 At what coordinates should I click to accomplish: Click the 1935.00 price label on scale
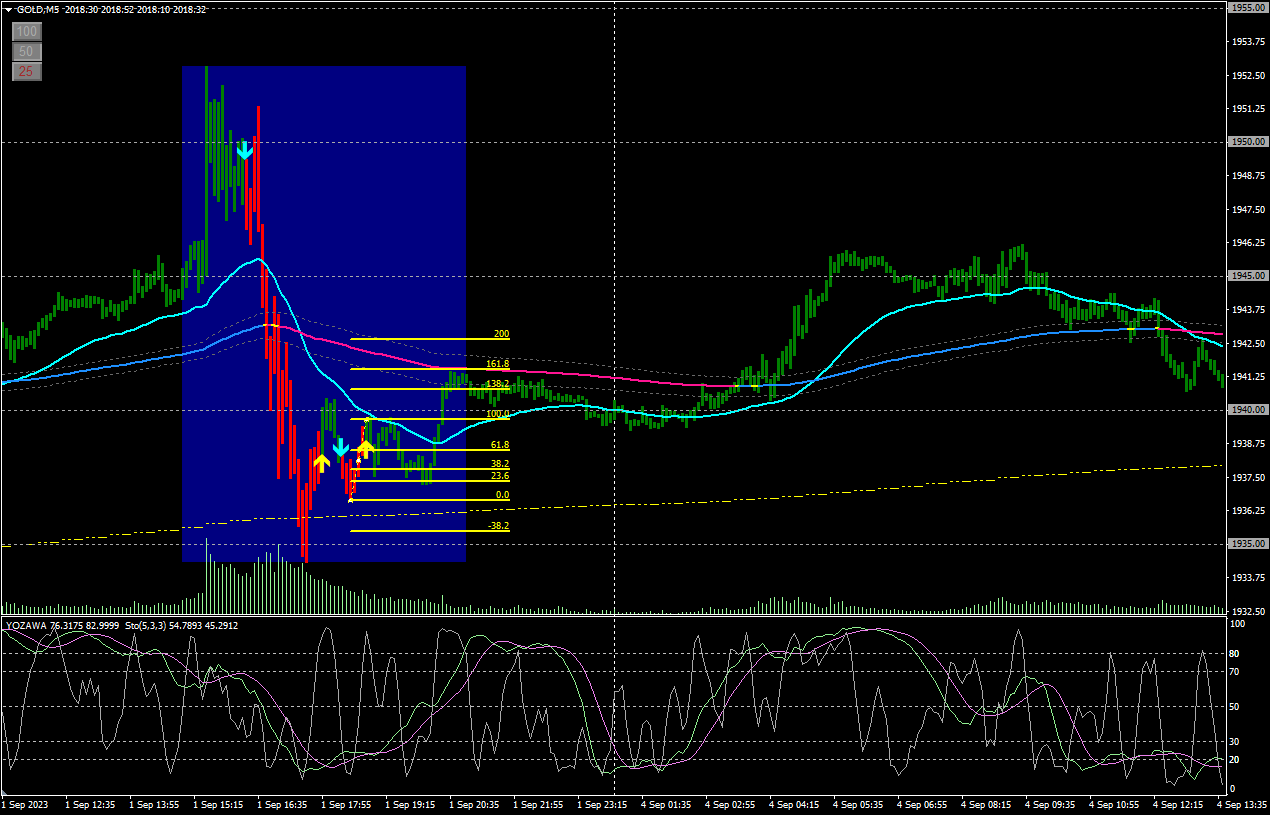(1247, 544)
